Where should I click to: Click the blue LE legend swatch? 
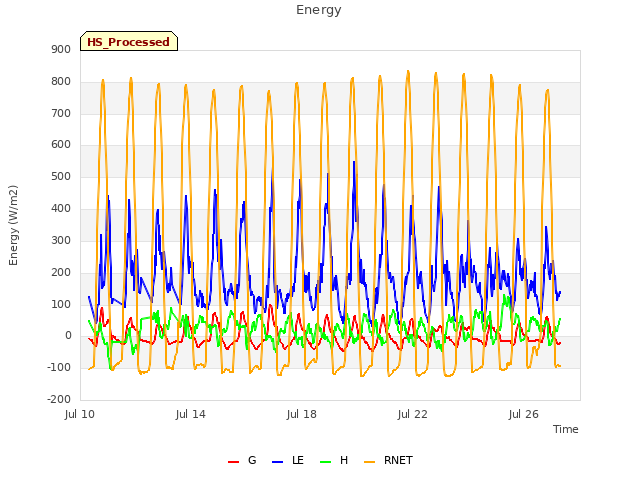click(277, 462)
